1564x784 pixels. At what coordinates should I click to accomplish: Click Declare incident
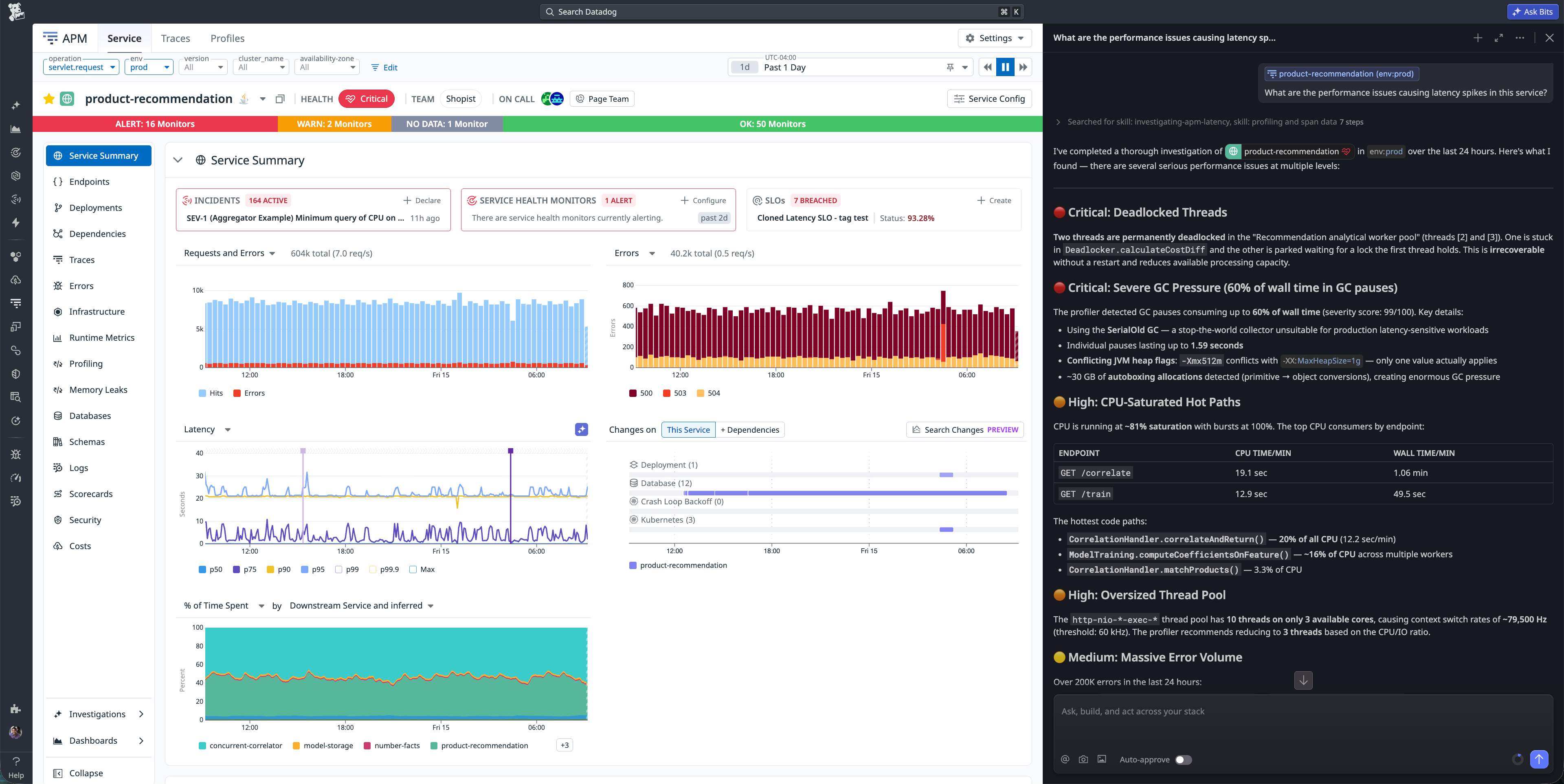point(422,200)
